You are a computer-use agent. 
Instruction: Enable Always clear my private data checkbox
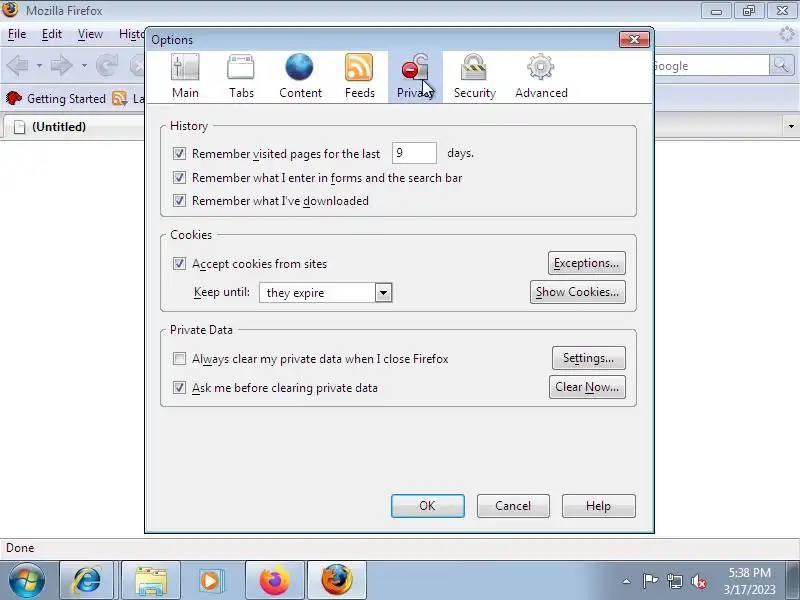click(179, 359)
